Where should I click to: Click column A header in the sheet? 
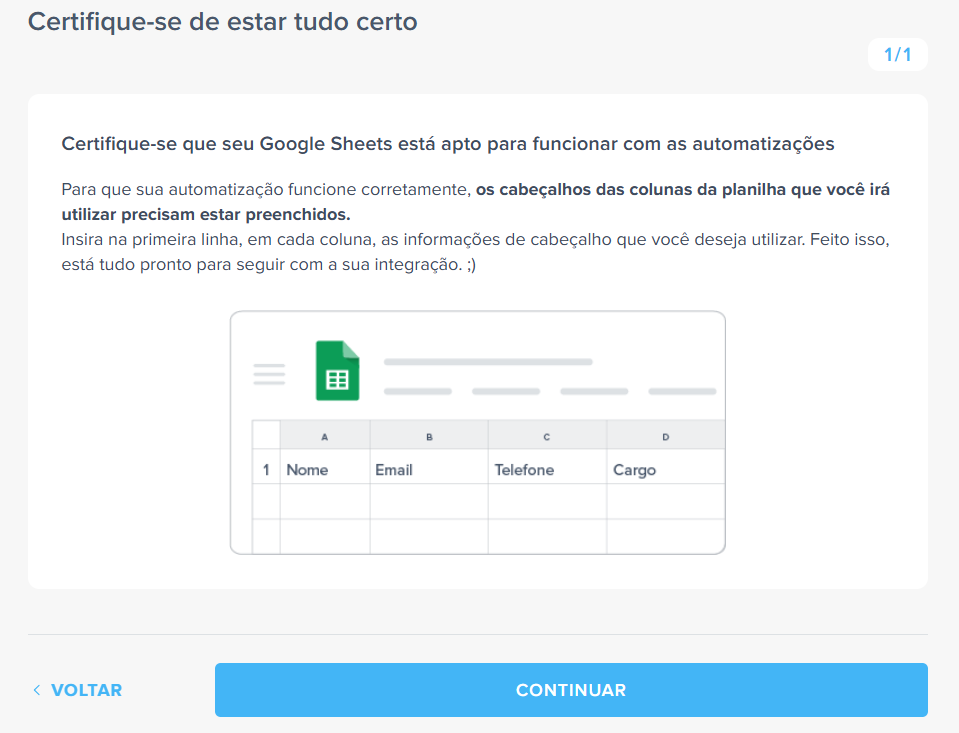tap(325, 436)
